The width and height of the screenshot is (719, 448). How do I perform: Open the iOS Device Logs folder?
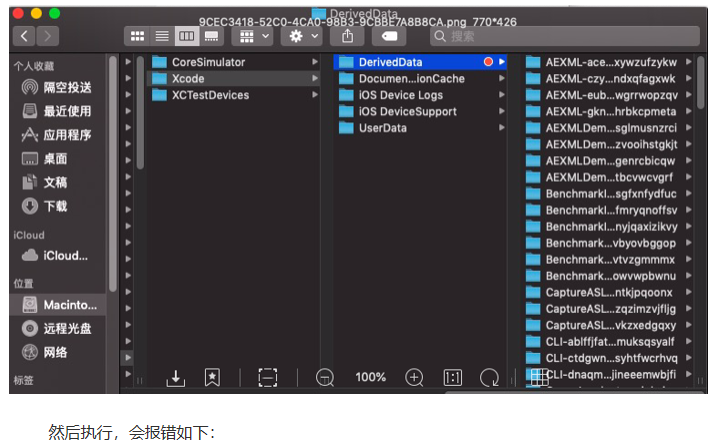(420, 95)
